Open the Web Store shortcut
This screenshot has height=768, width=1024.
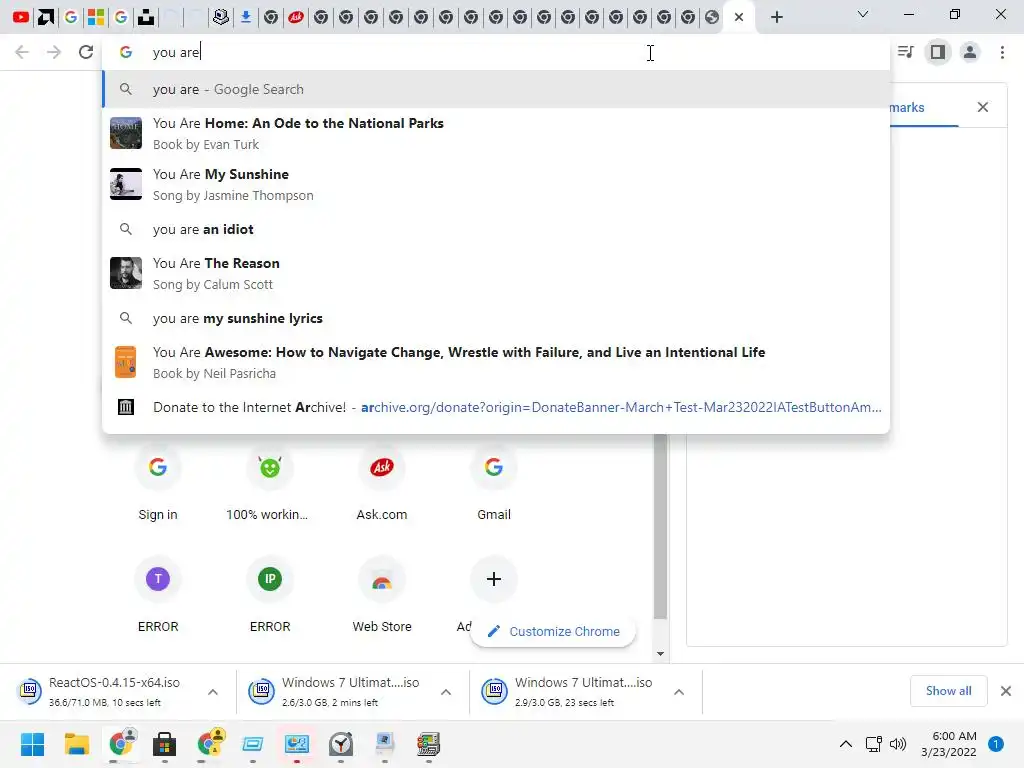click(382, 594)
